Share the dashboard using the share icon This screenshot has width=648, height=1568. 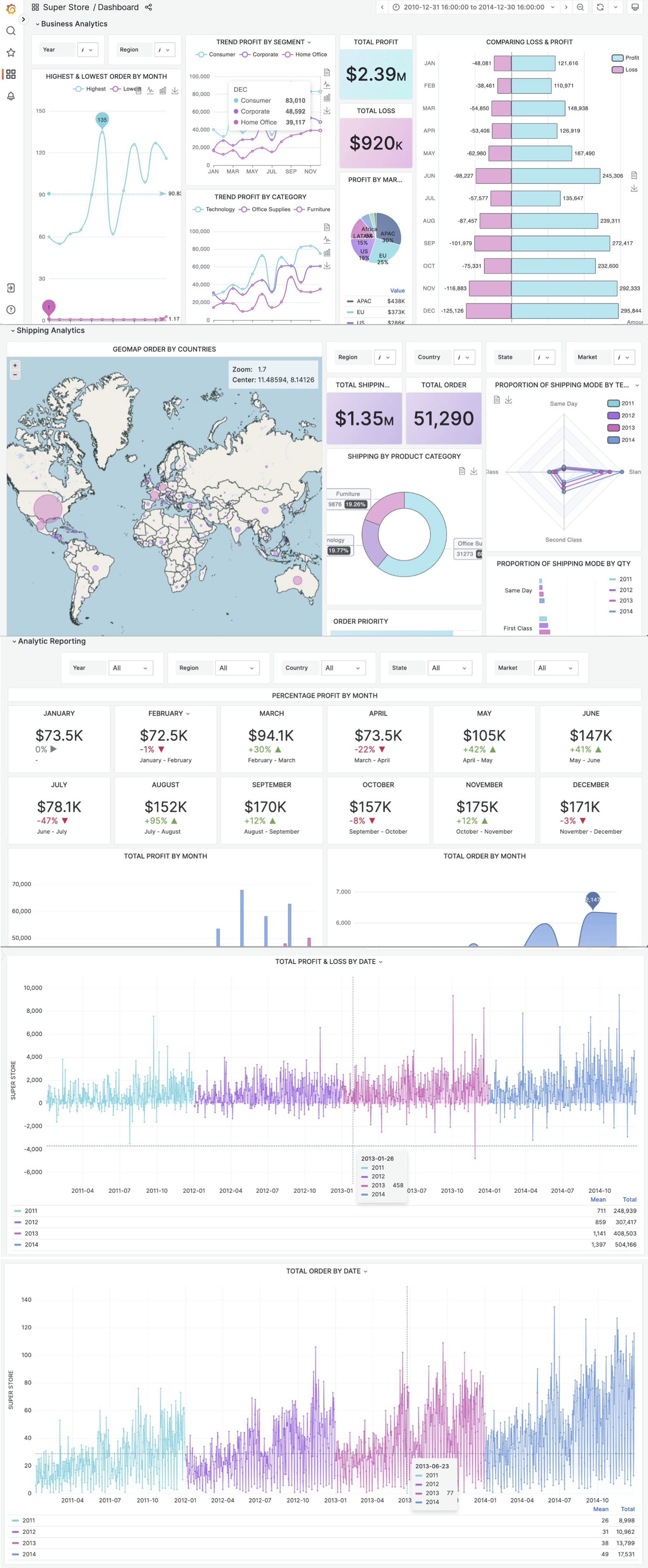[x=149, y=7]
